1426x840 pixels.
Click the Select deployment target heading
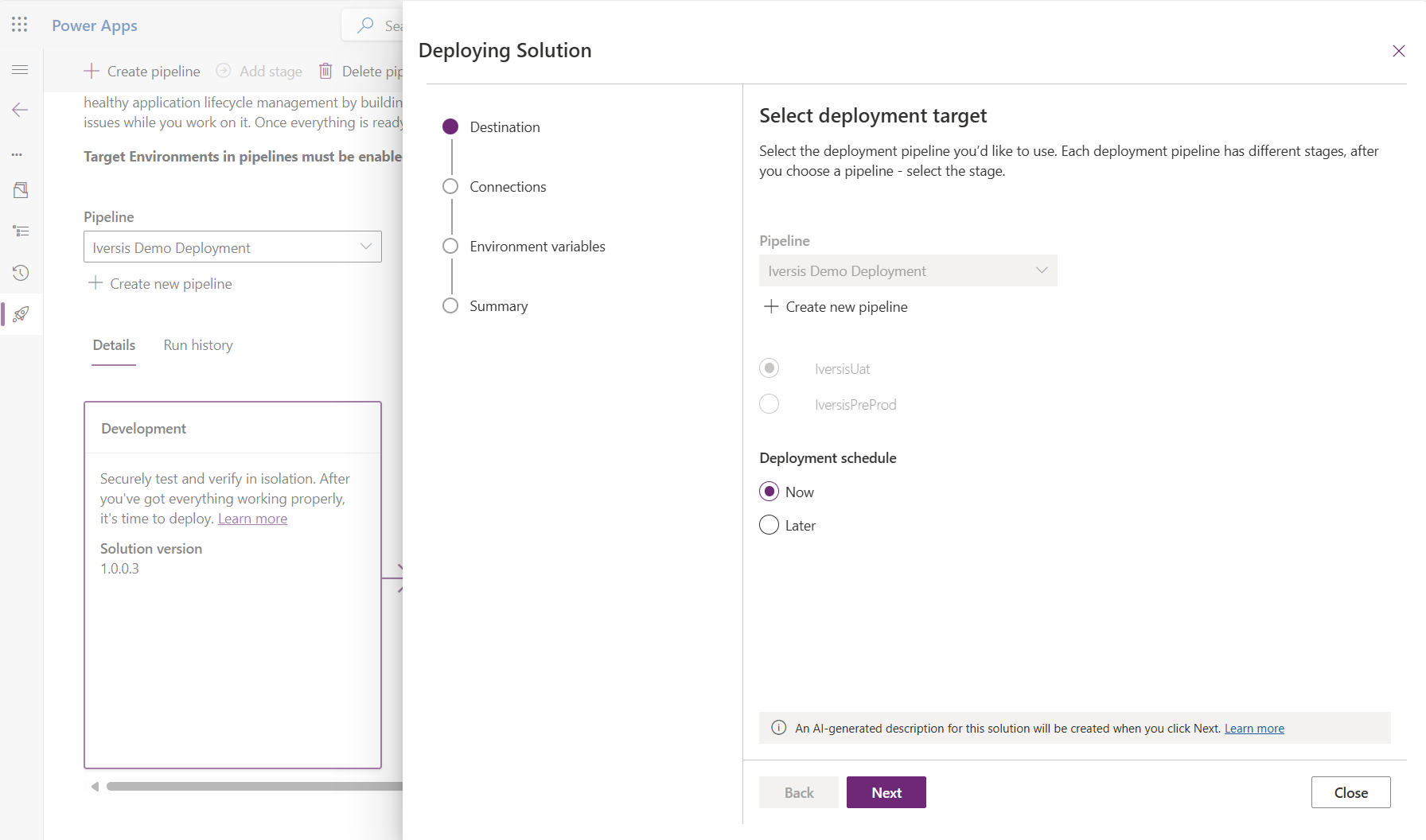tap(873, 116)
